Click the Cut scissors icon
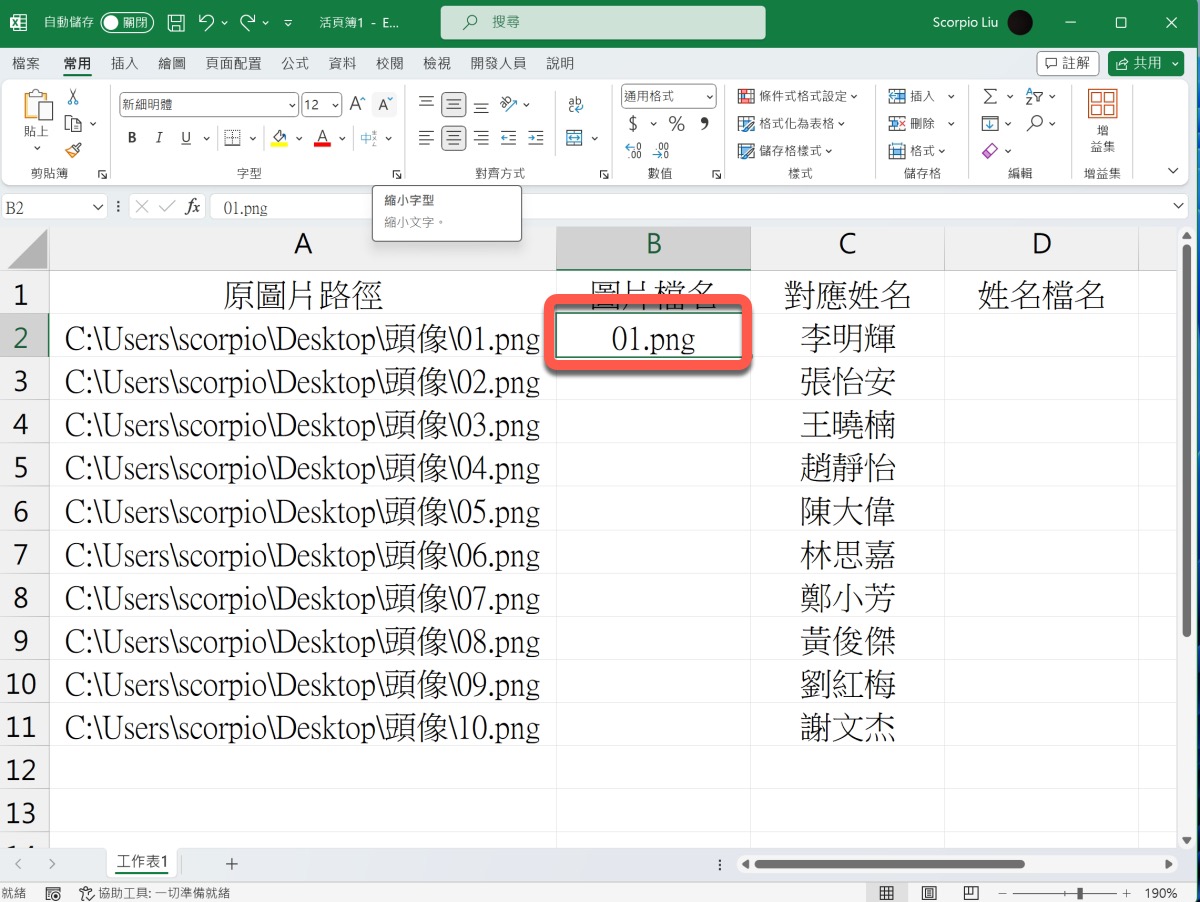This screenshot has width=1200, height=902. [73, 98]
